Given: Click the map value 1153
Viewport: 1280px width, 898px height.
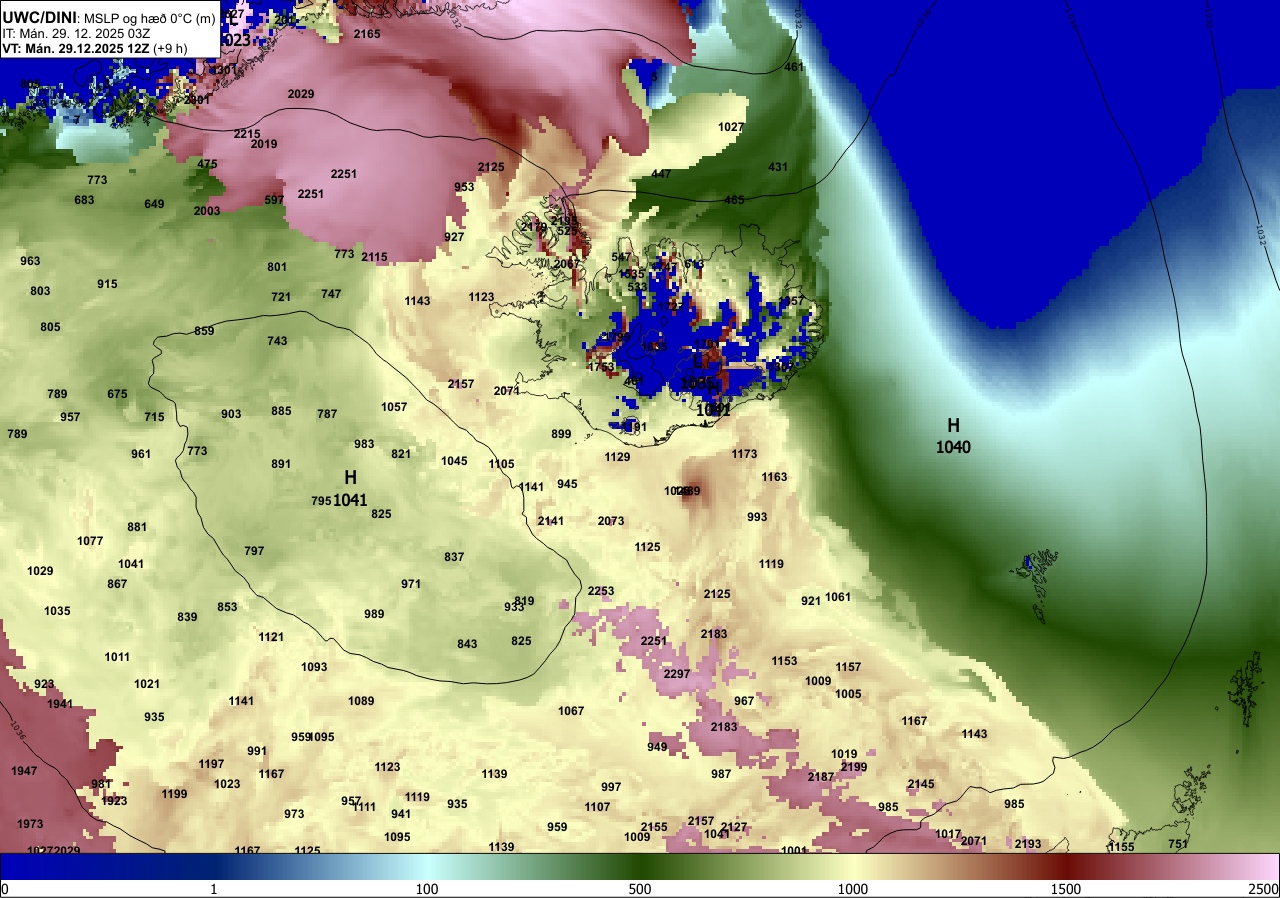Looking at the screenshot, I should coord(784,661).
